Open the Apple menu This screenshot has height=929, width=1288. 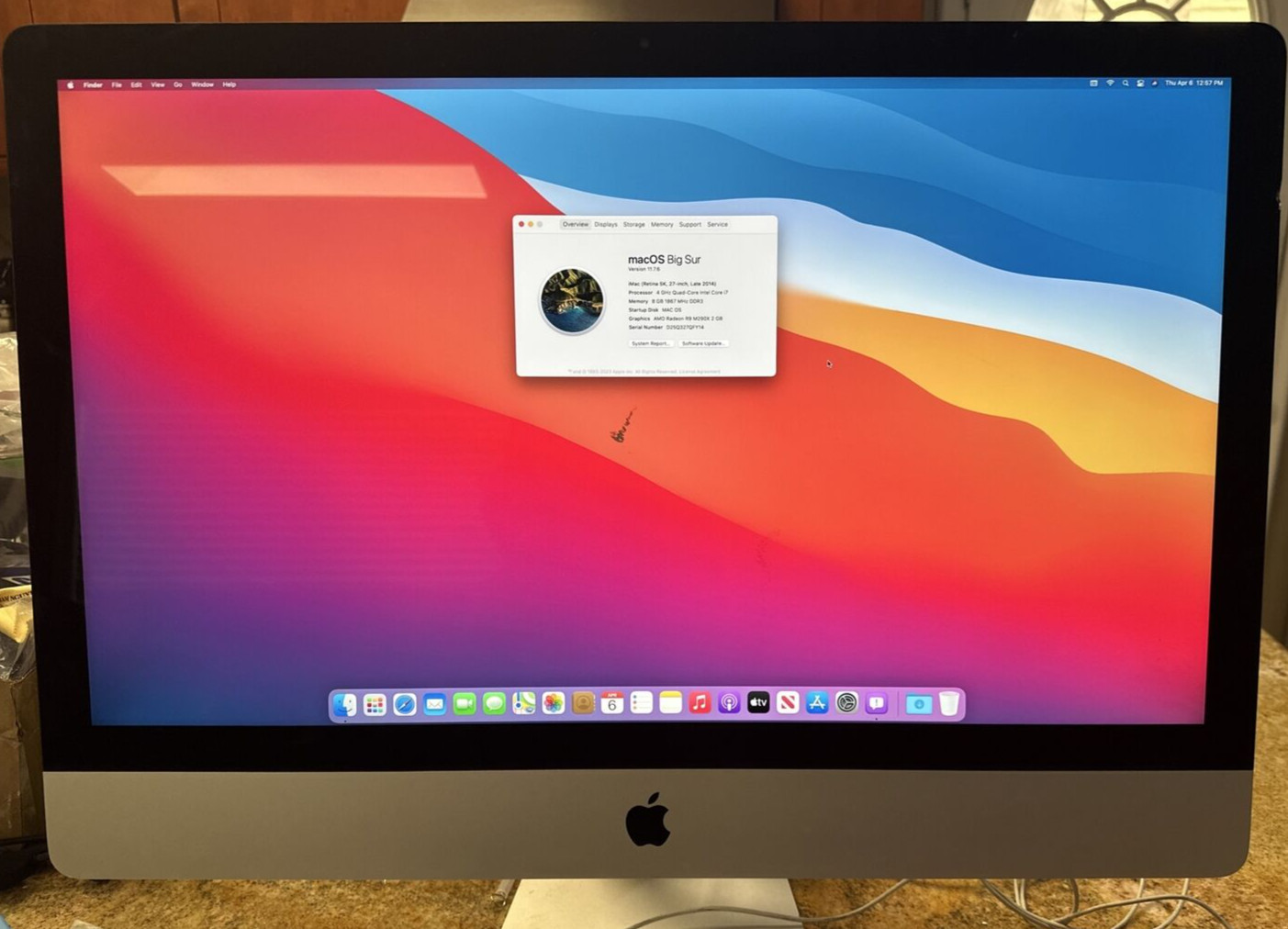pos(70,84)
